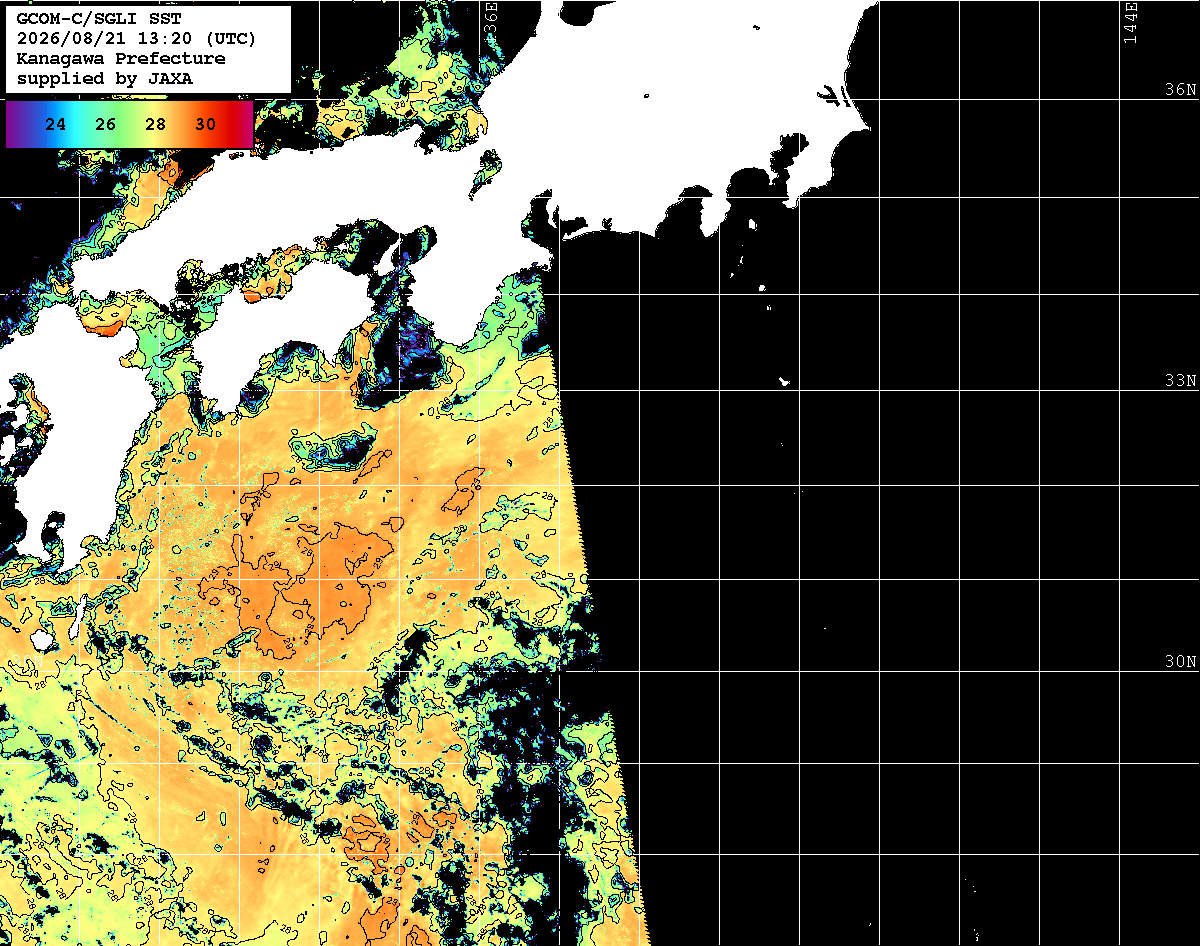Click the 36N latitude label
The height and width of the screenshot is (946, 1200).
[1180, 90]
